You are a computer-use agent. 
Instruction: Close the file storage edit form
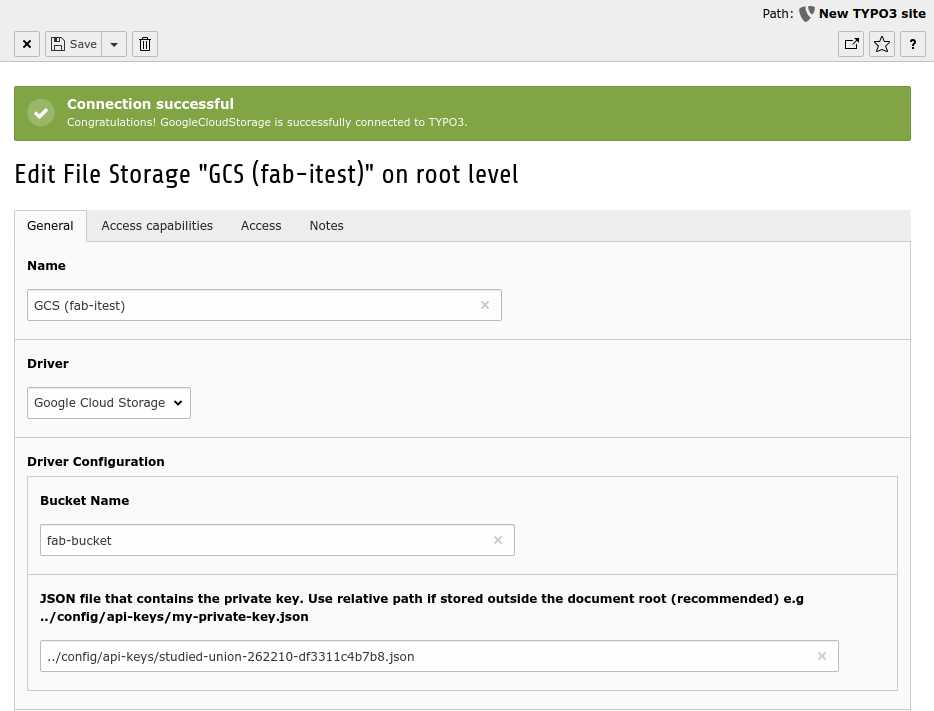point(27,44)
